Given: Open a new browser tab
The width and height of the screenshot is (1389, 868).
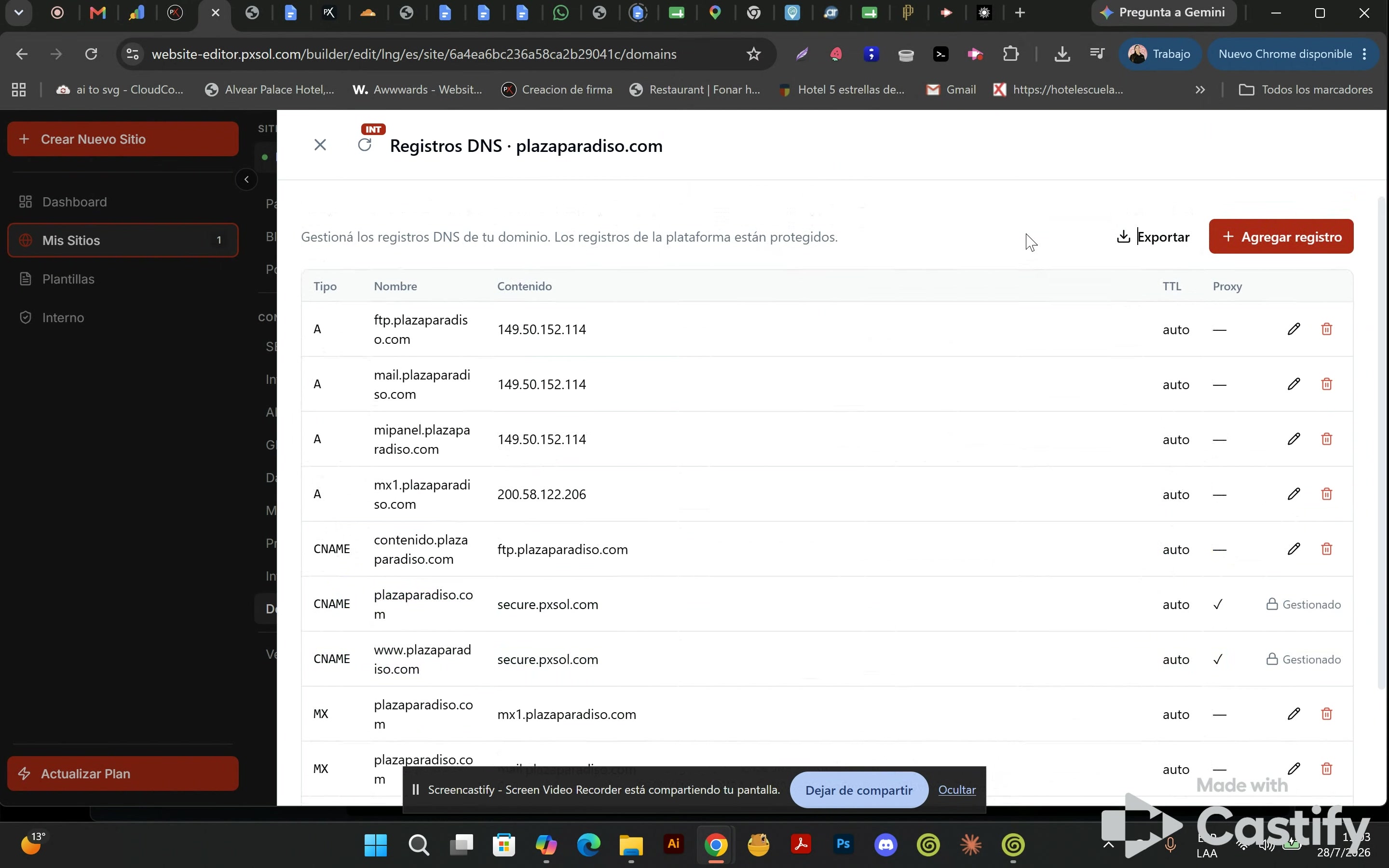Looking at the screenshot, I should coord(1020,13).
